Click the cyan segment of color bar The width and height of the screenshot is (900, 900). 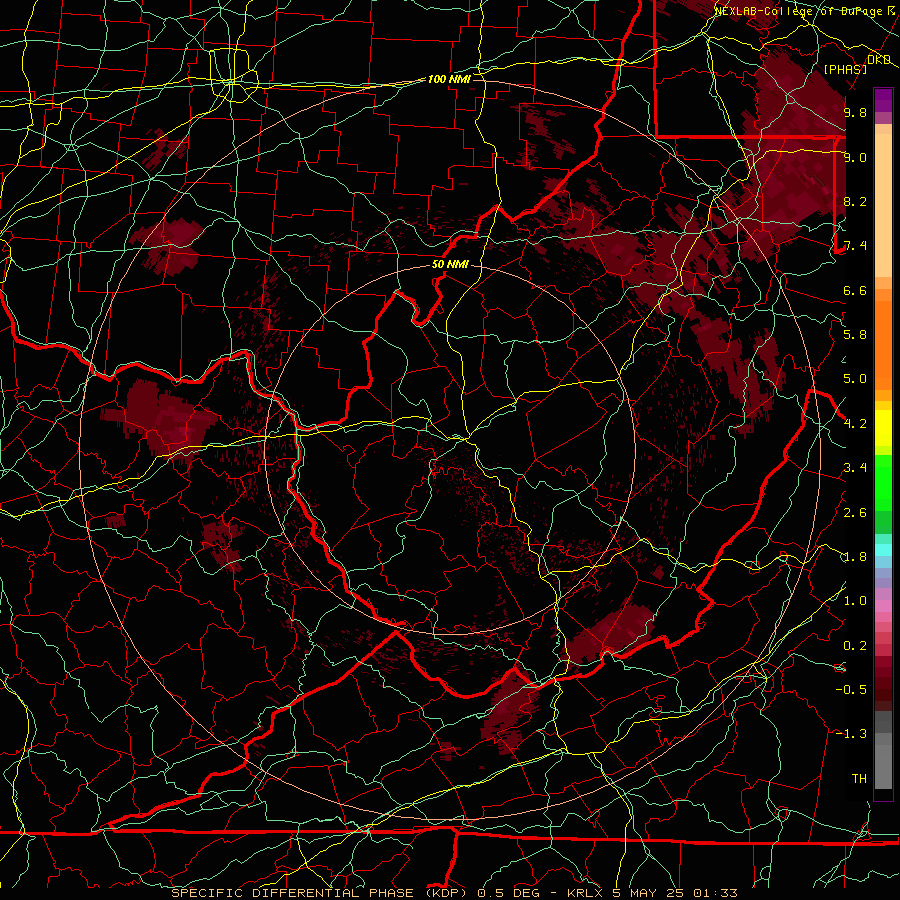pos(883,550)
